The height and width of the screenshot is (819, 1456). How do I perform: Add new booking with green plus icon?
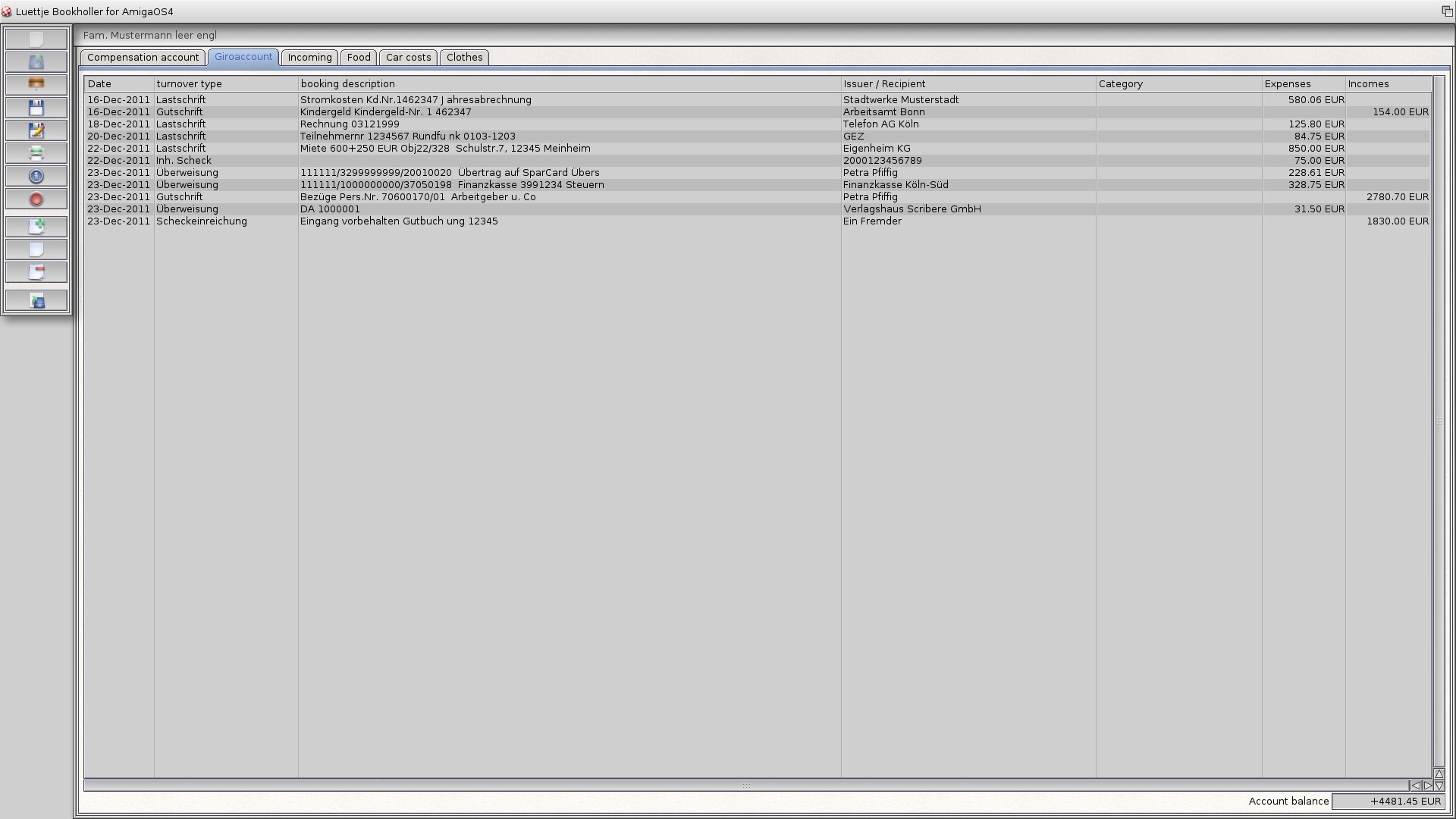pyautogui.click(x=36, y=226)
